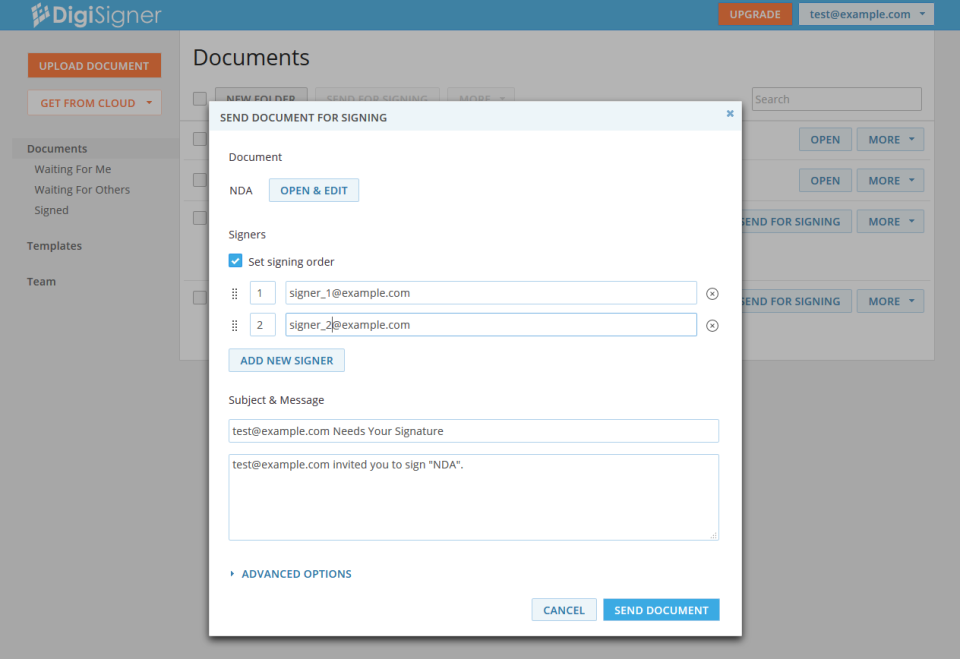Remove signer_2@example.com with the x icon
This screenshot has height=659, width=960.
click(711, 324)
